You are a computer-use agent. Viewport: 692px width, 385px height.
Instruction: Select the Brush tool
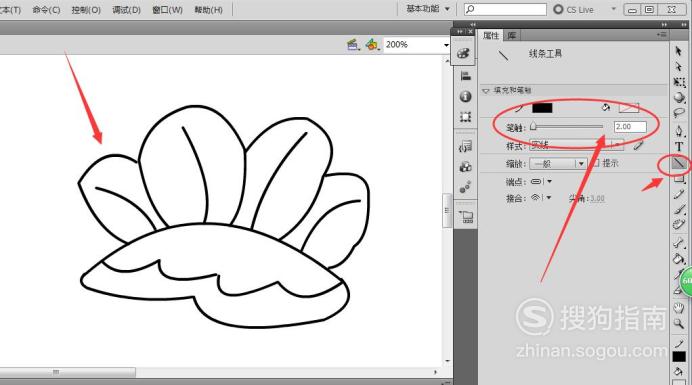pyautogui.click(x=679, y=209)
